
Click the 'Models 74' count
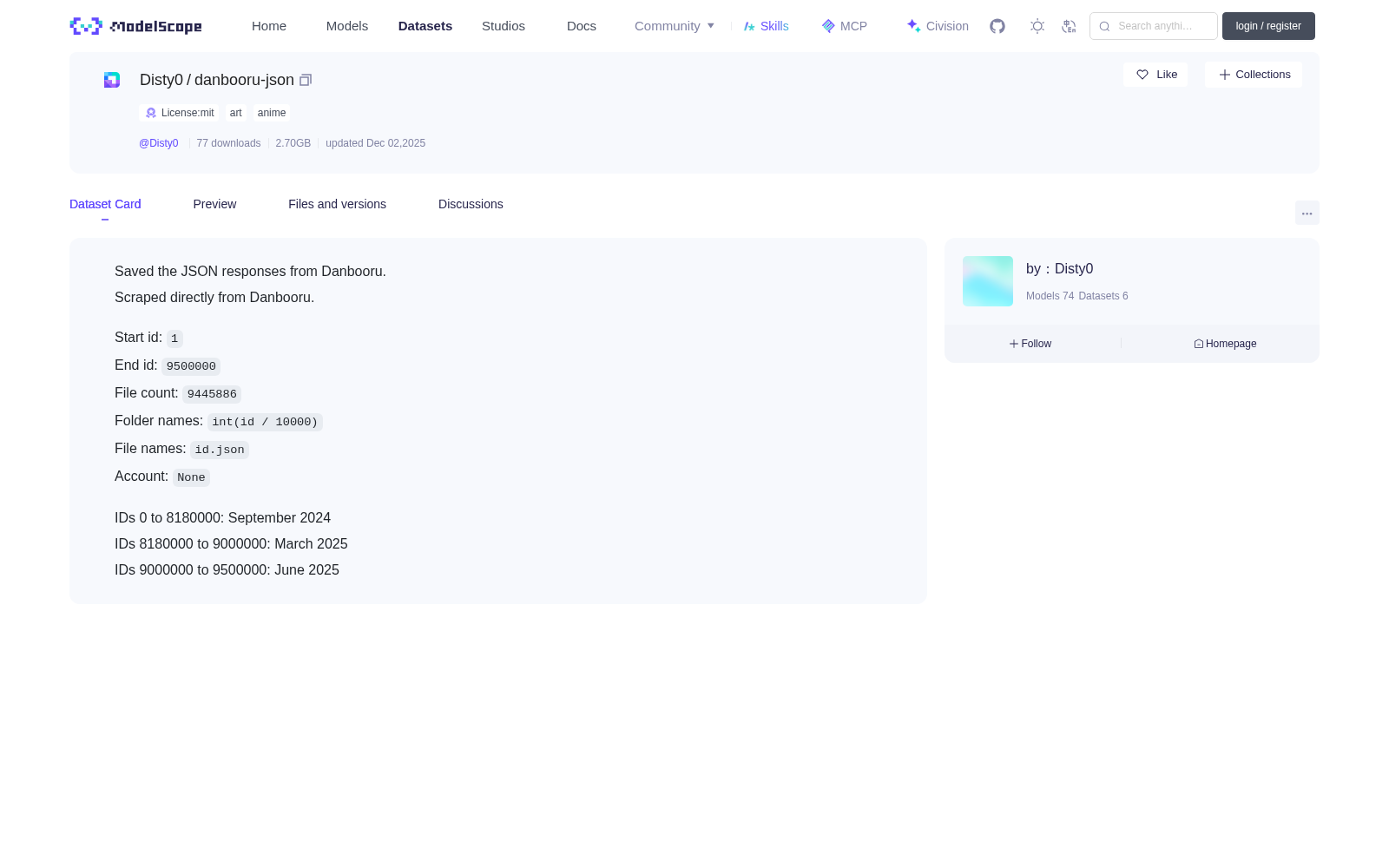1050,296
